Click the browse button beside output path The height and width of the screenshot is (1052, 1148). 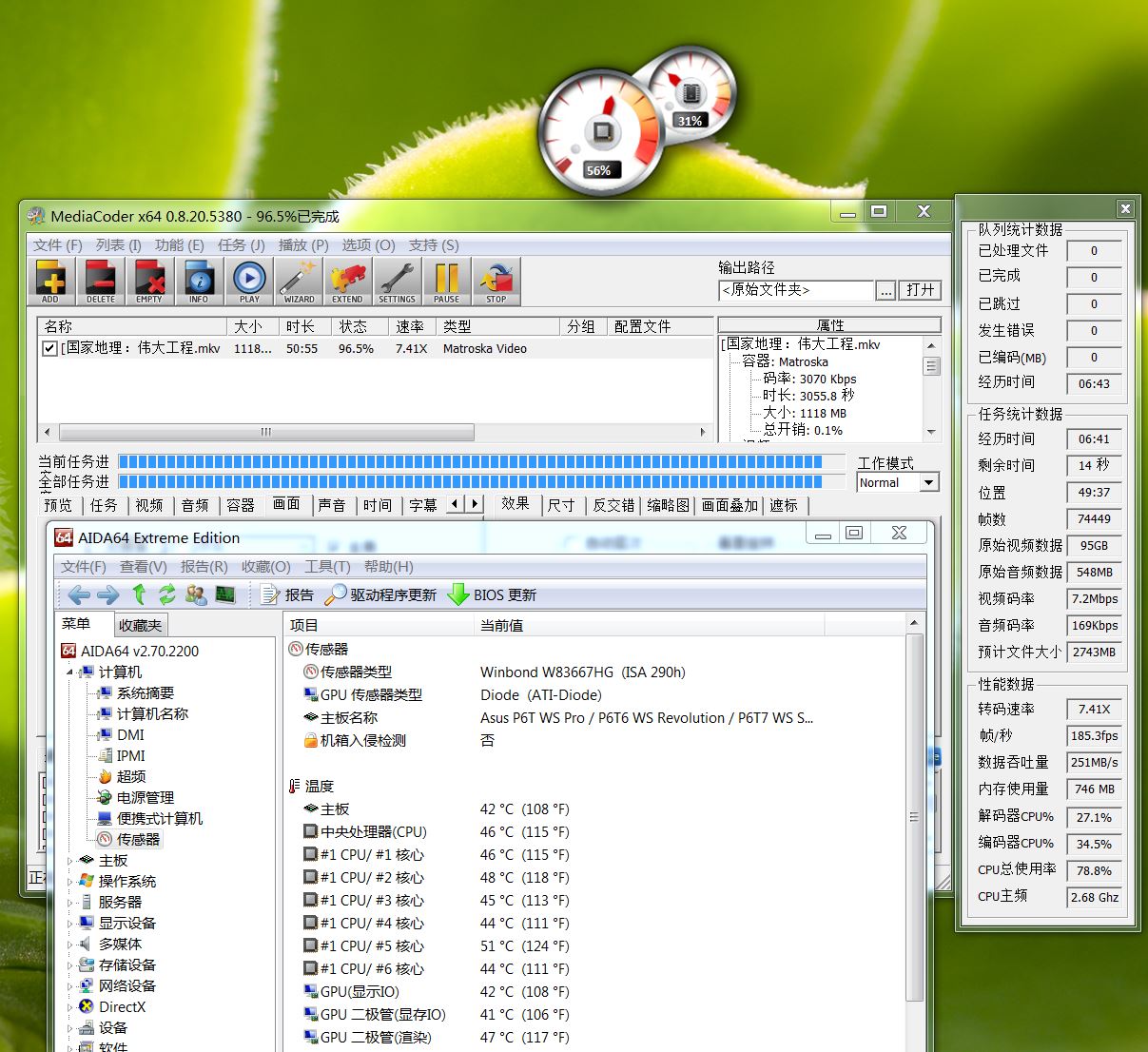tap(885, 290)
